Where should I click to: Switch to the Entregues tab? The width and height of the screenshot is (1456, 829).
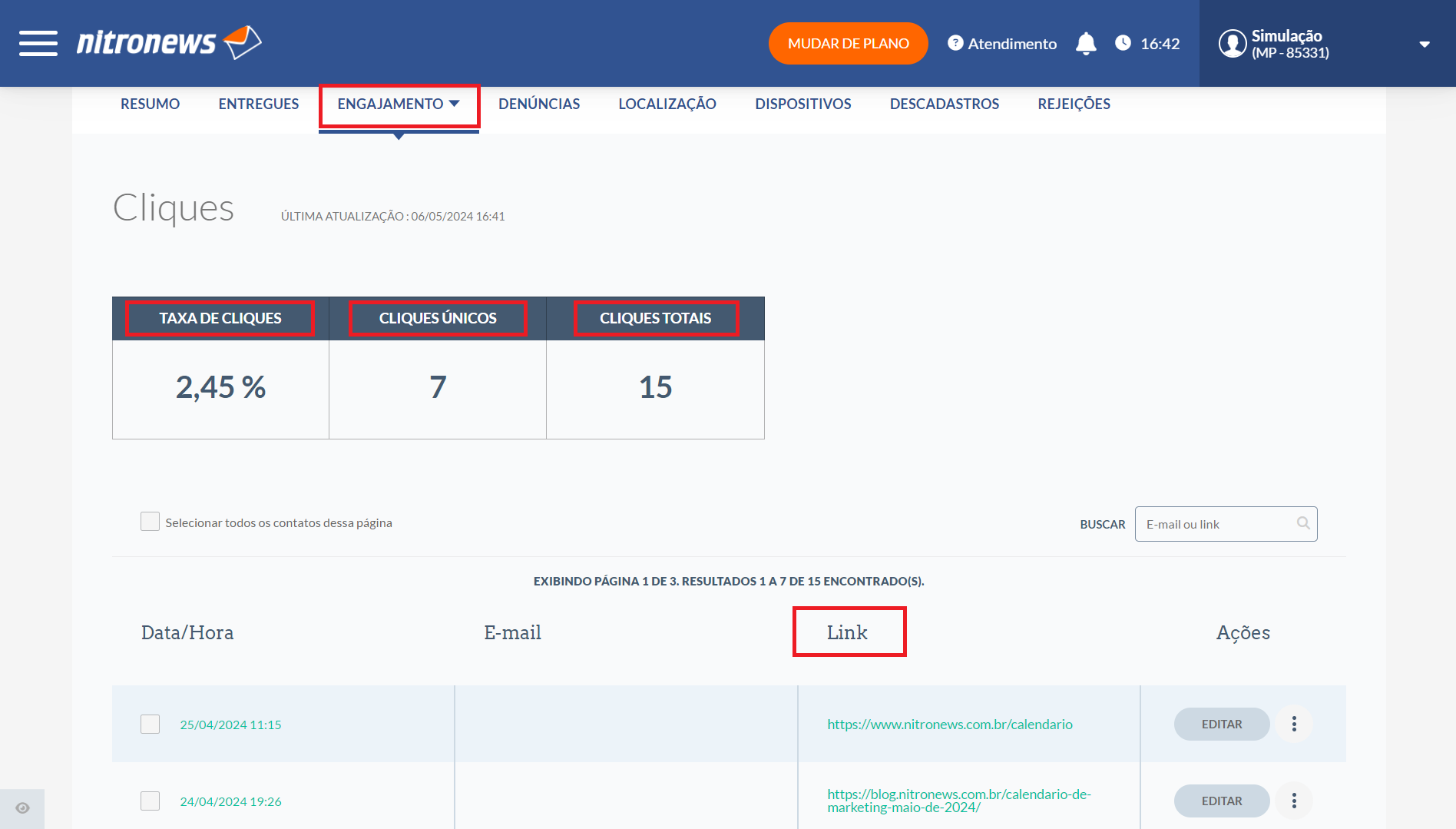pyautogui.click(x=258, y=104)
